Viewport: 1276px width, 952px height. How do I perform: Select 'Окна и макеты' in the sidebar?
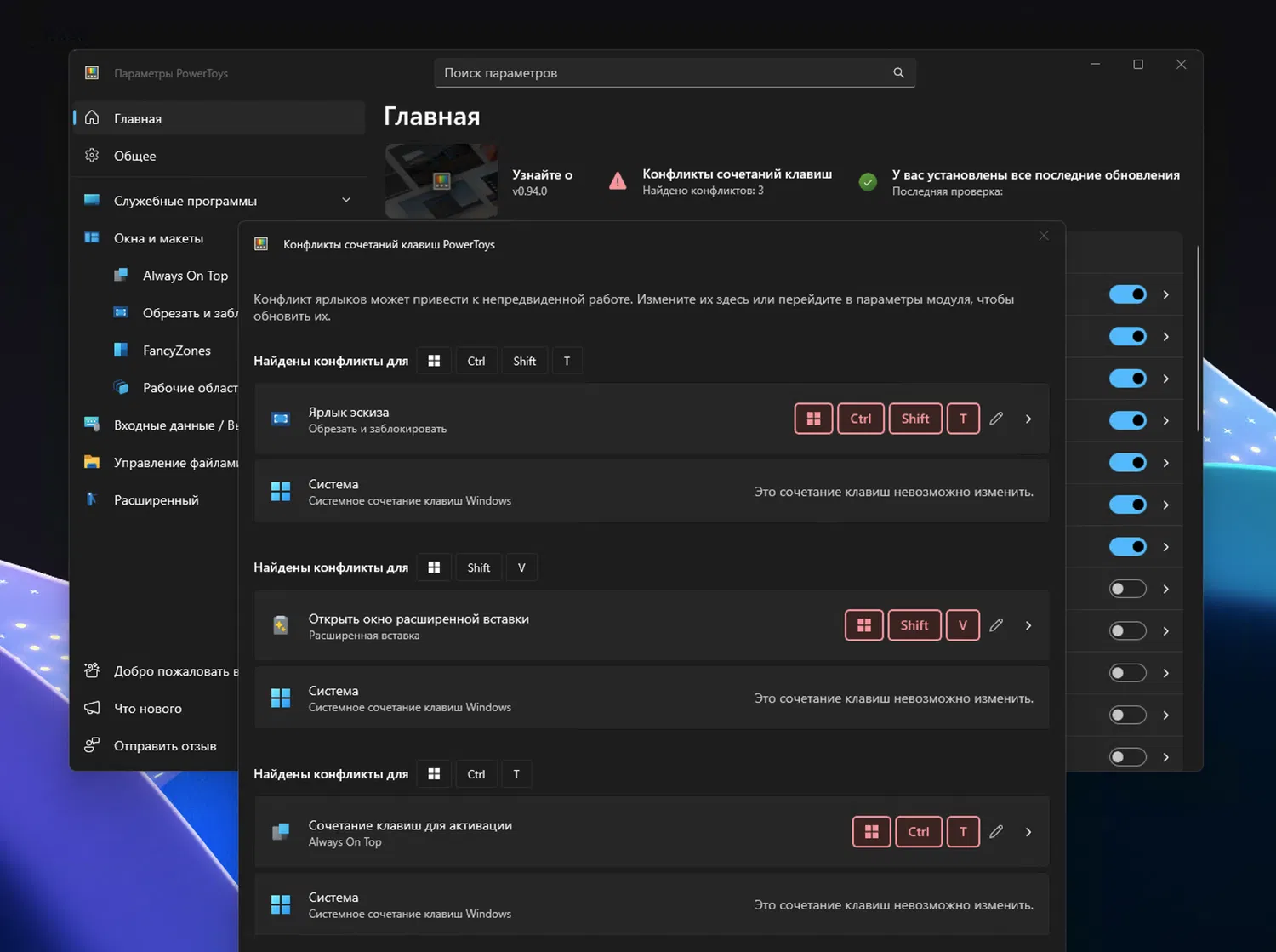point(157,238)
